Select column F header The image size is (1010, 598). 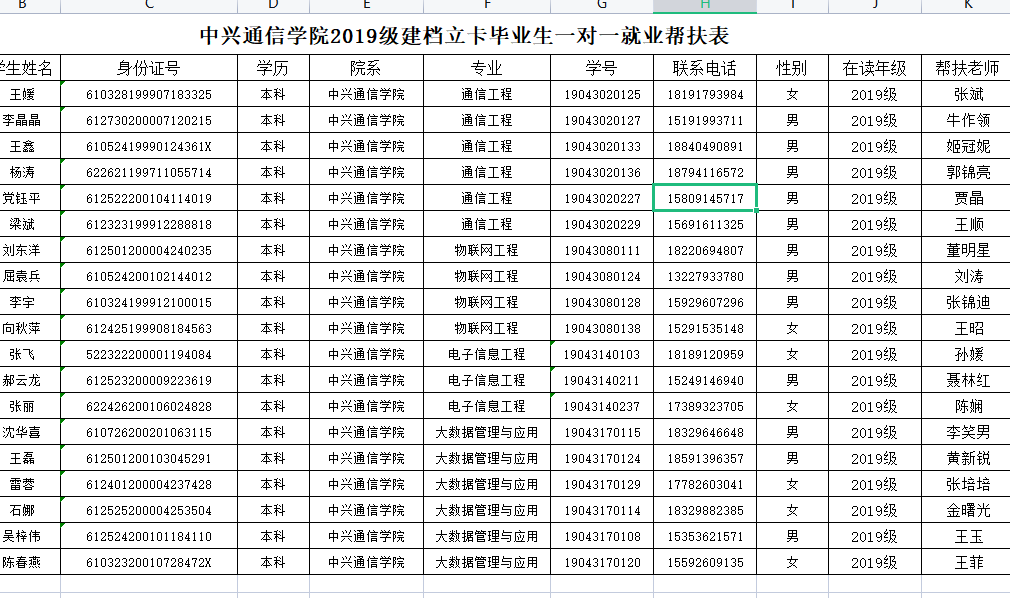(x=487, y=6)
